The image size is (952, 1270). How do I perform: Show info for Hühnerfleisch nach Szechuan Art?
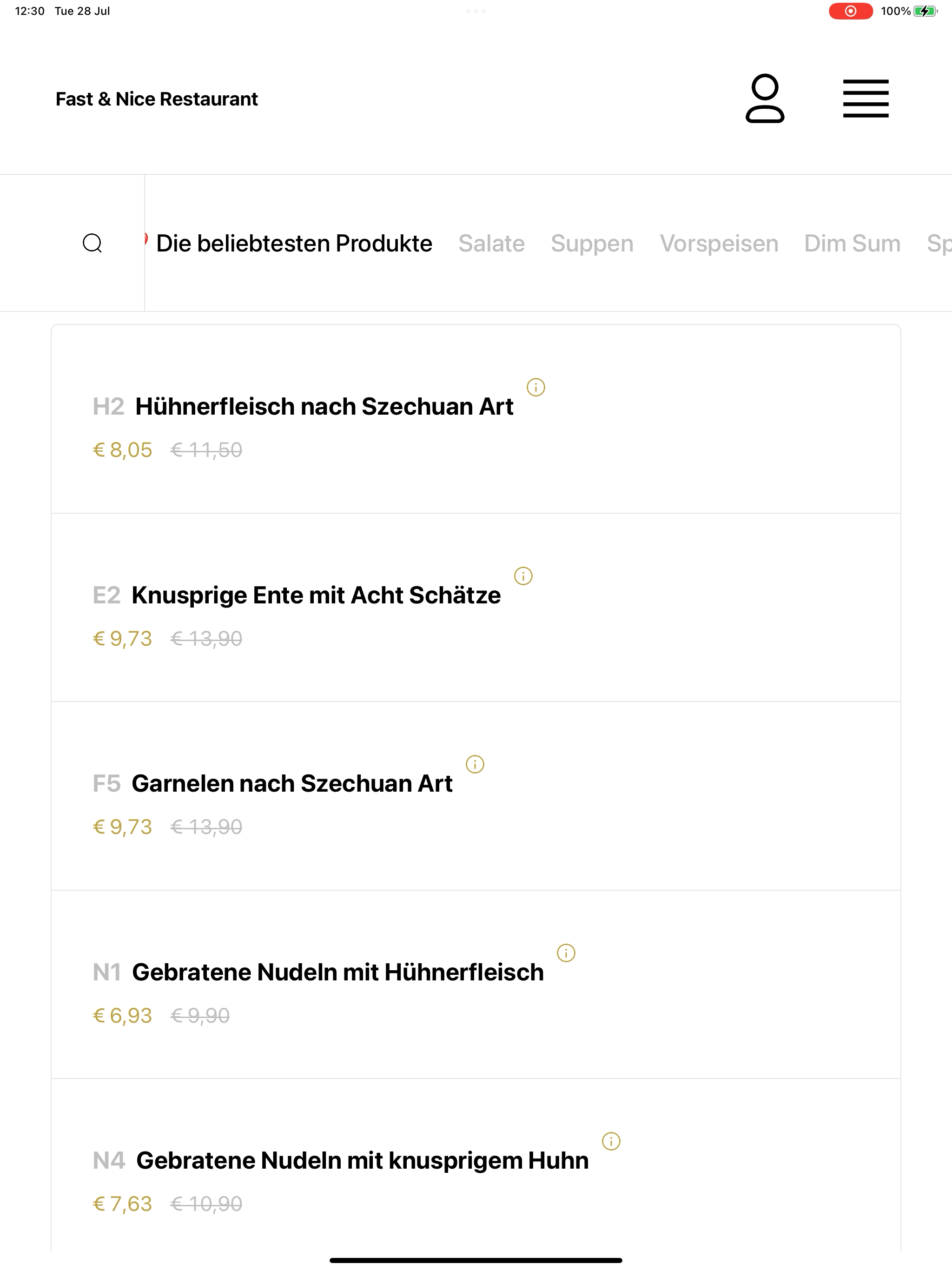pyautogui.click(x=535, y=388)
